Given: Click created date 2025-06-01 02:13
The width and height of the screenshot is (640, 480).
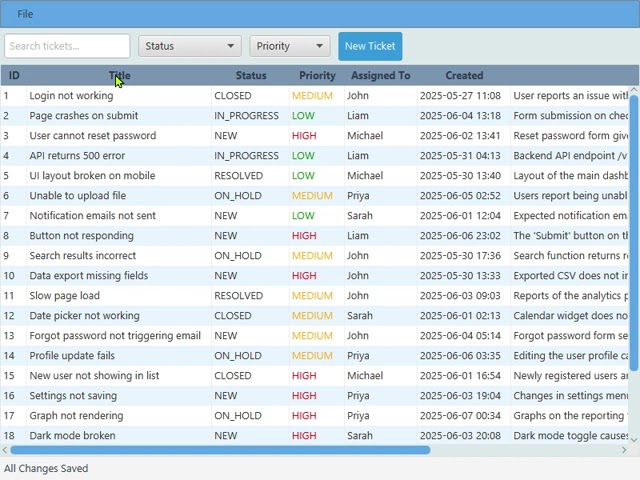Looking at the screenshot, I should pyautogui.click(x=460, y=316).
